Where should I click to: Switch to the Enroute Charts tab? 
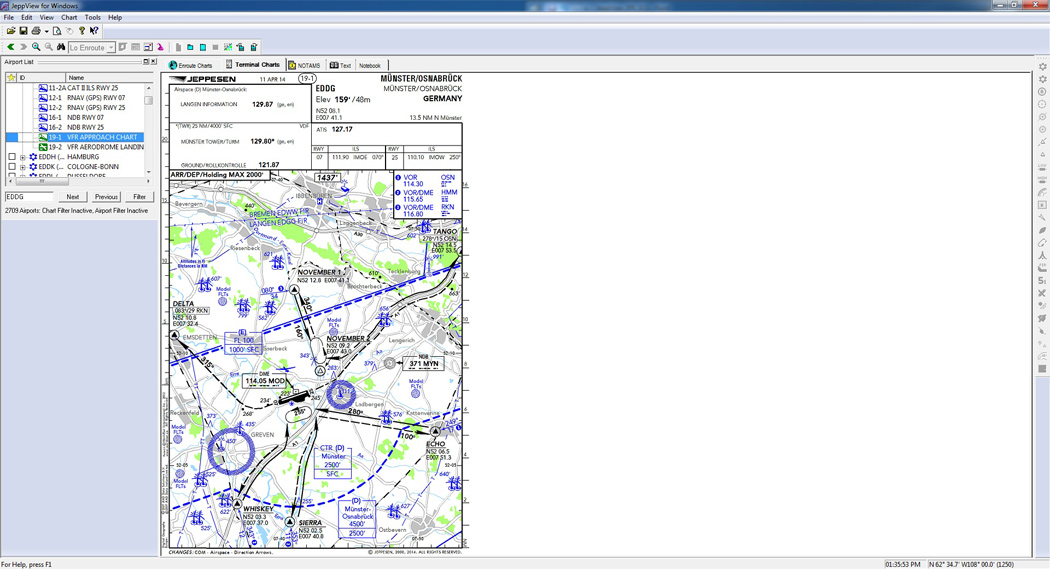[x=191, y=66]
